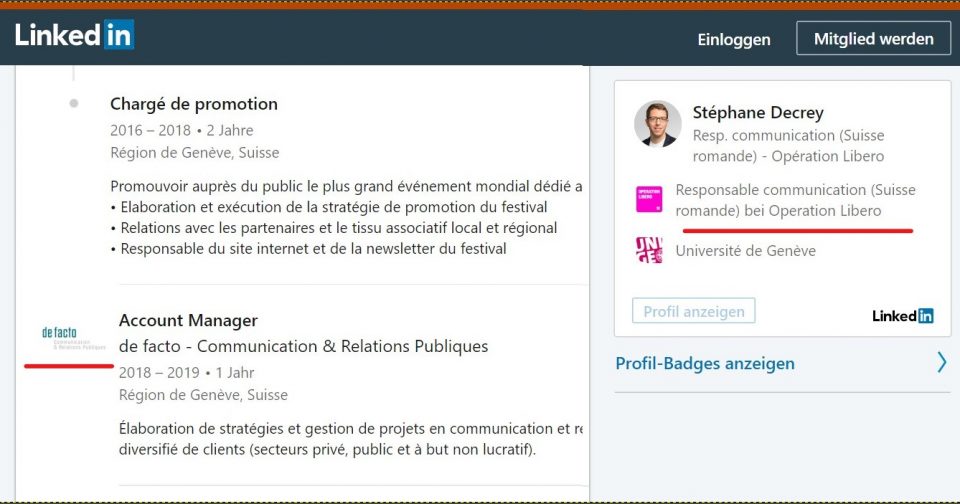Click the Profil anzeigen button
Image resolution: width=960 pixels, height=504 pixels.
[x=693, y=311]
